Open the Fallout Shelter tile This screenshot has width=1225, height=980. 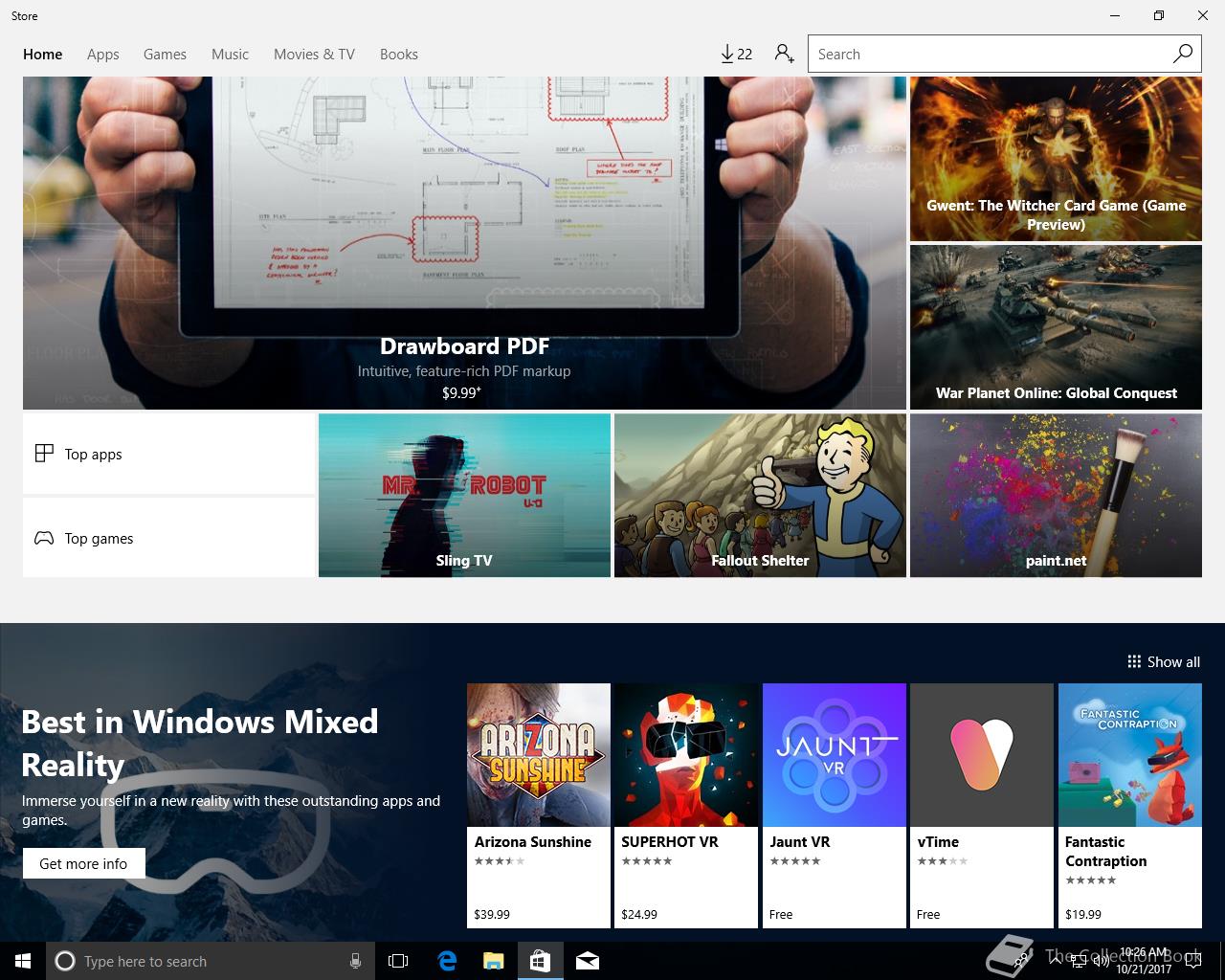[x=760, y=496]
